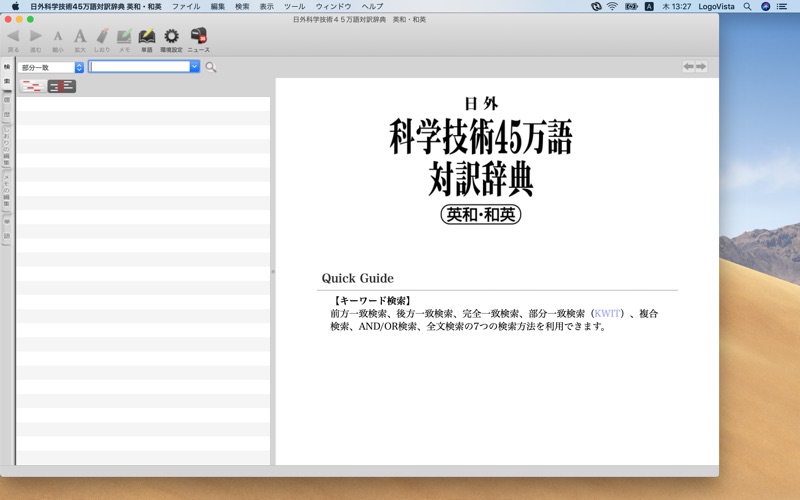Image resolution: width=800 pixels, height=500 pixels.
Task: Select the 検索 vertical sidebar tab
Action: 7,74
